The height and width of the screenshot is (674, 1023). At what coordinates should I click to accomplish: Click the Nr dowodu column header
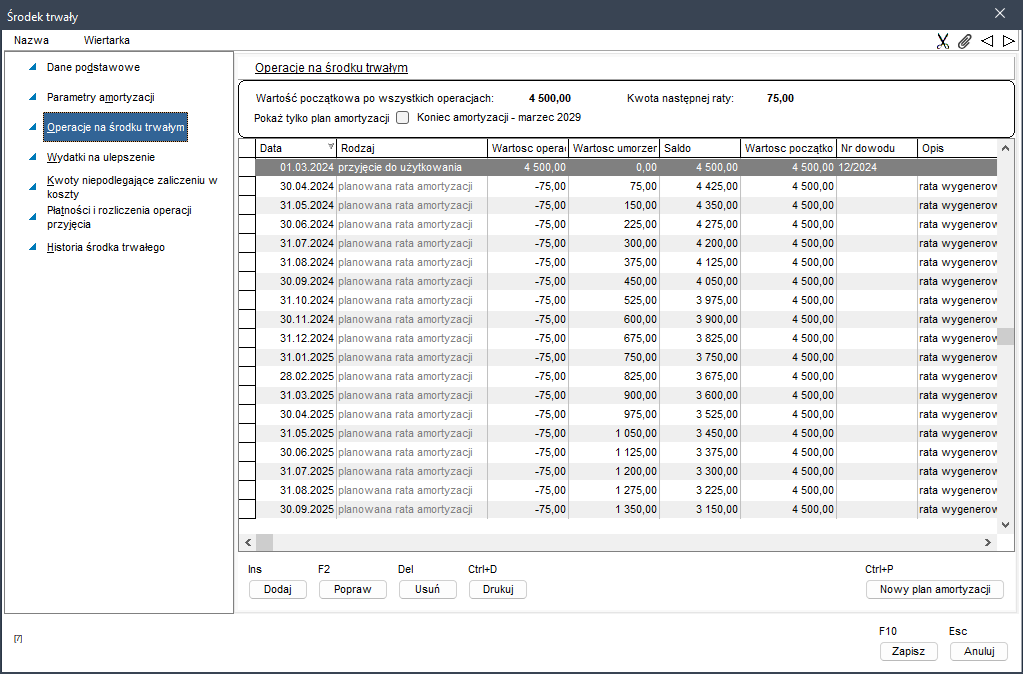877,148
